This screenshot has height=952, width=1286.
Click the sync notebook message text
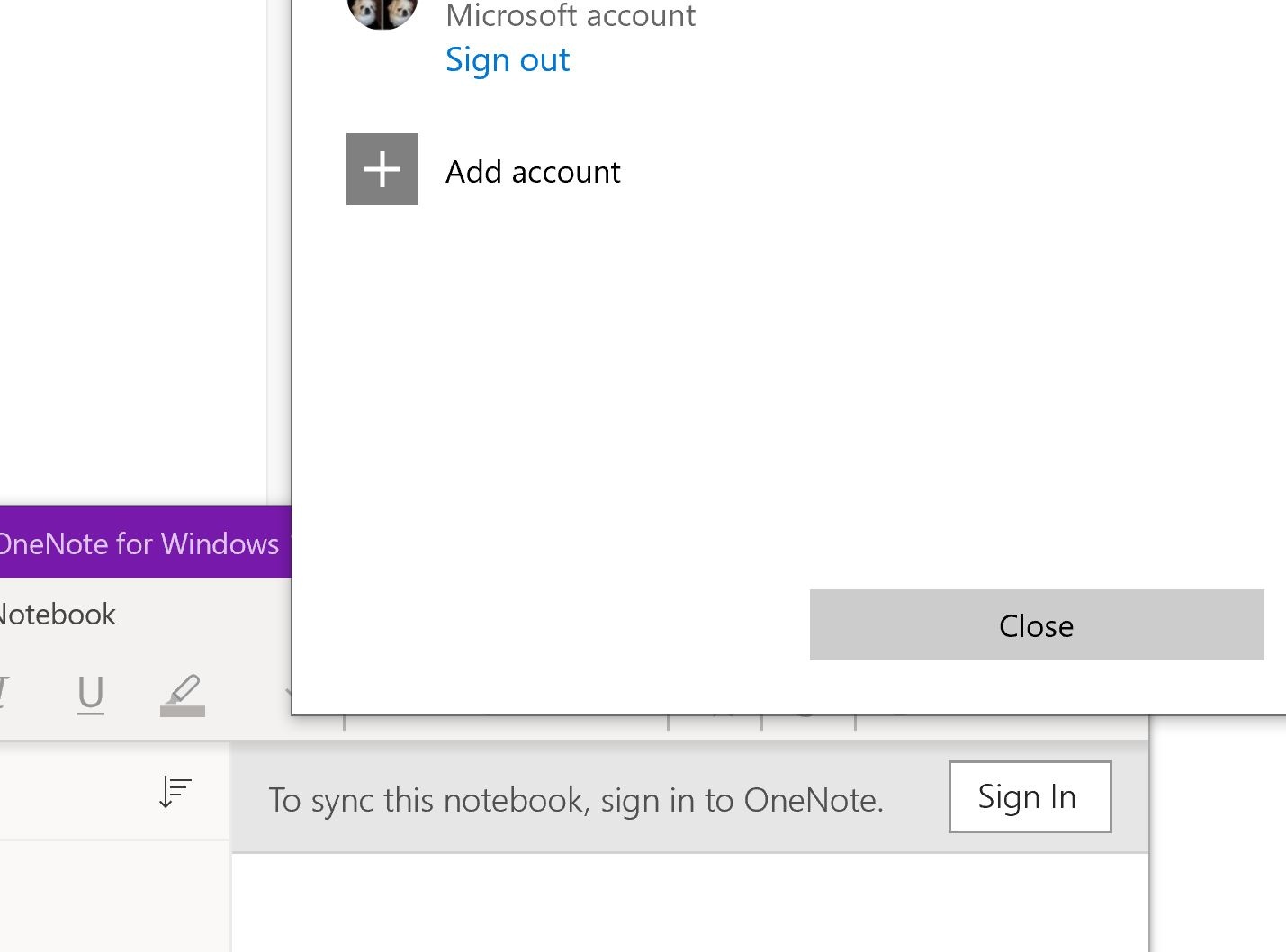576,800
